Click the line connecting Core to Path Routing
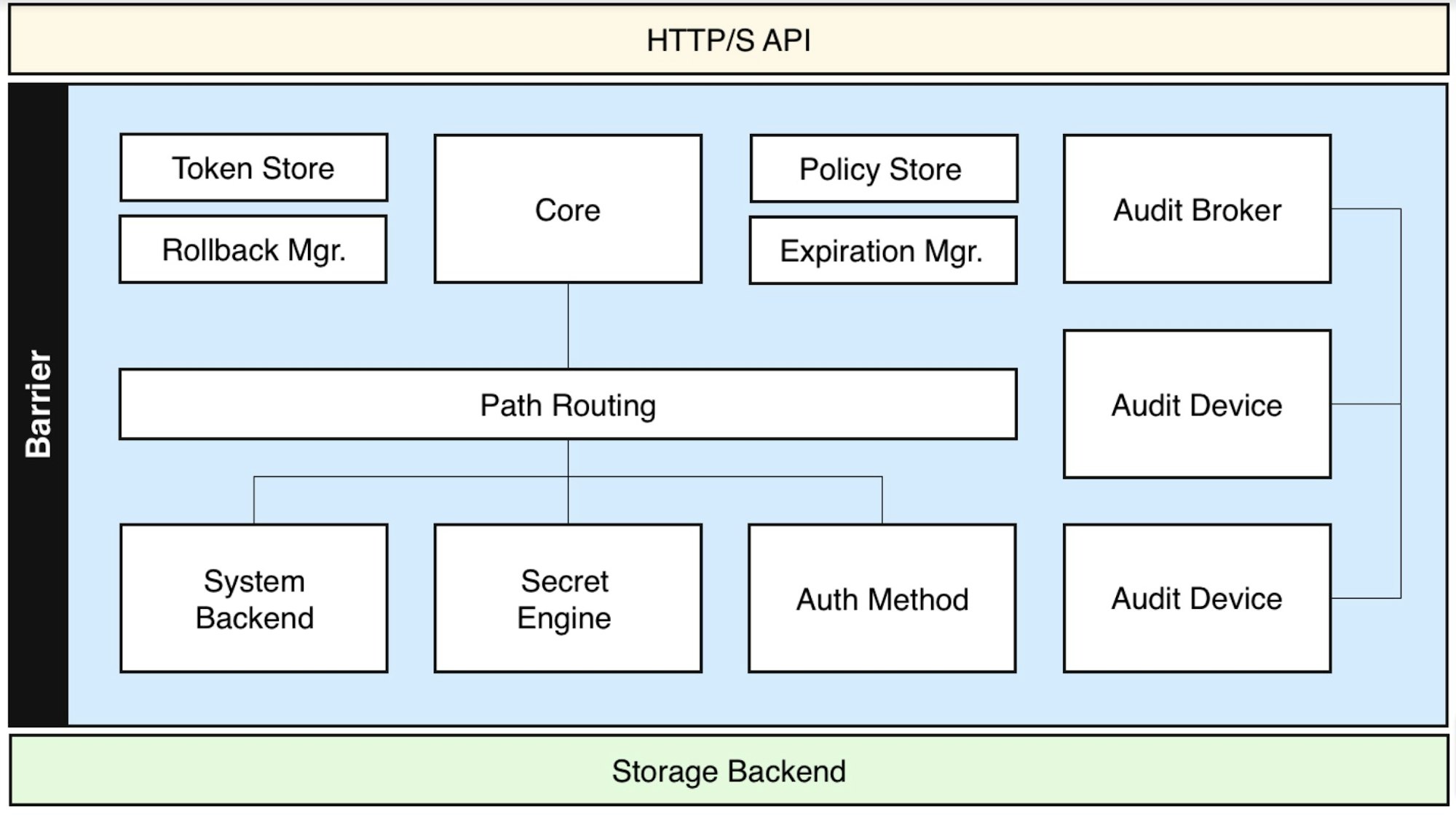Screen dimensions: 1456x815 tap(568, 328)
